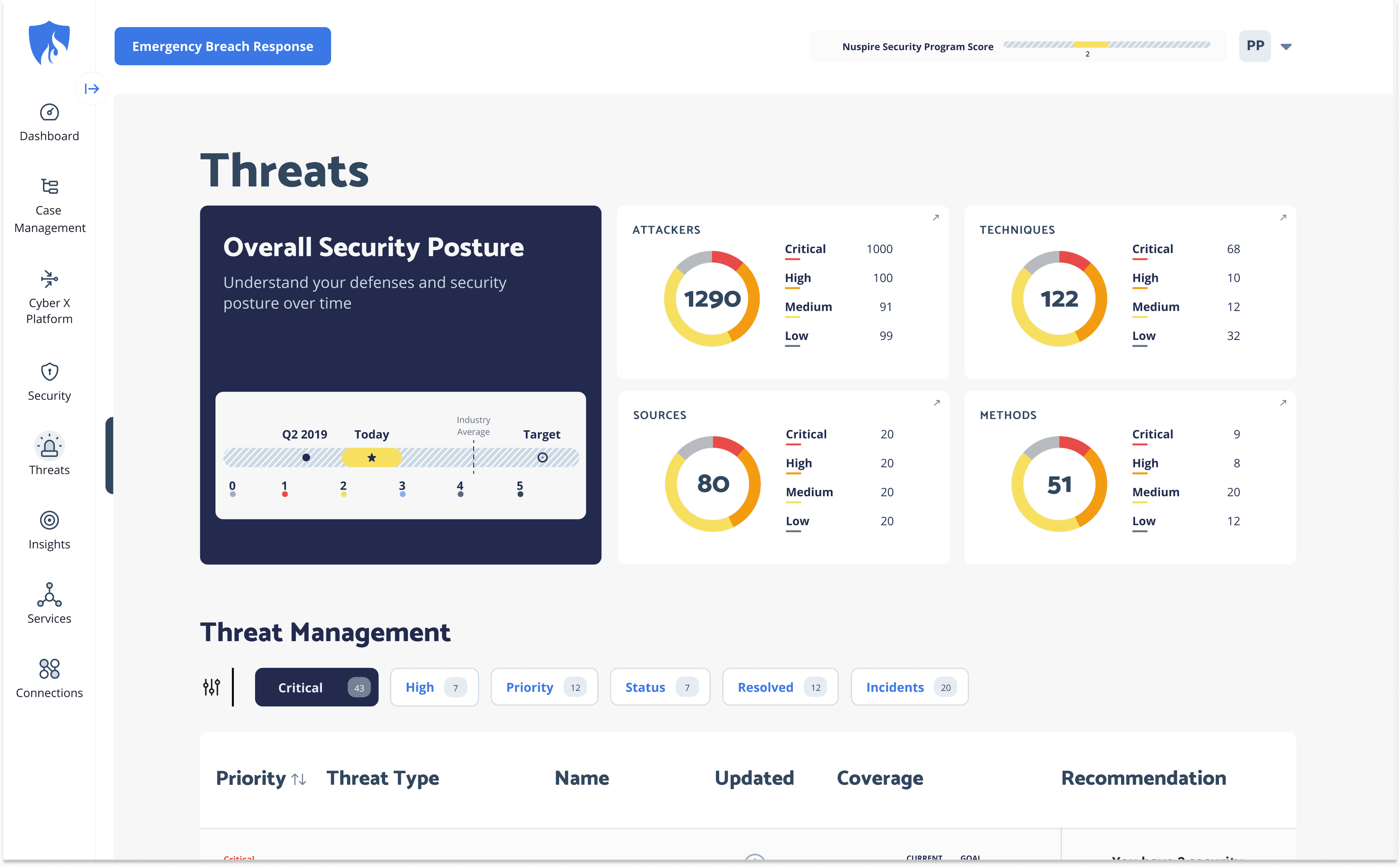
Task: Open the Security shield icon
Action: (x=49, y=372)
